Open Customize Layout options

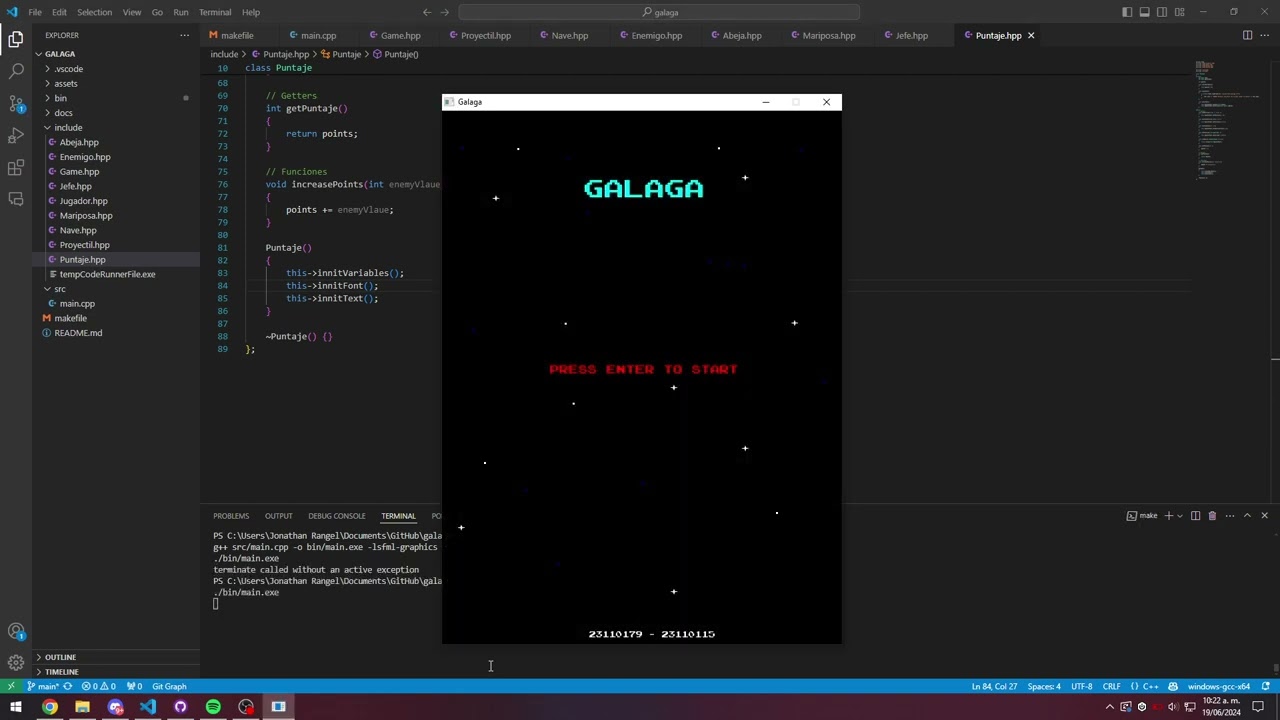tap(1180, 12)
